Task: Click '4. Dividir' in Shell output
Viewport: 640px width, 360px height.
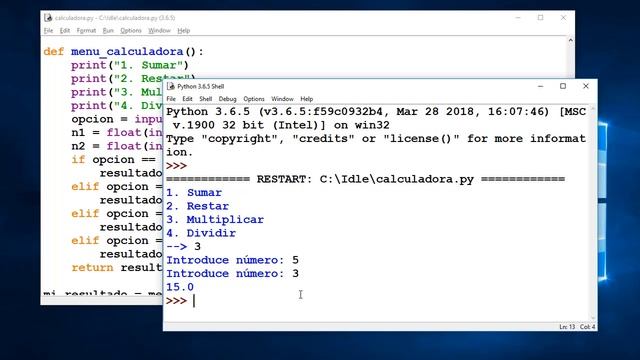Action: pyautogui.click(x=201, y=233)
